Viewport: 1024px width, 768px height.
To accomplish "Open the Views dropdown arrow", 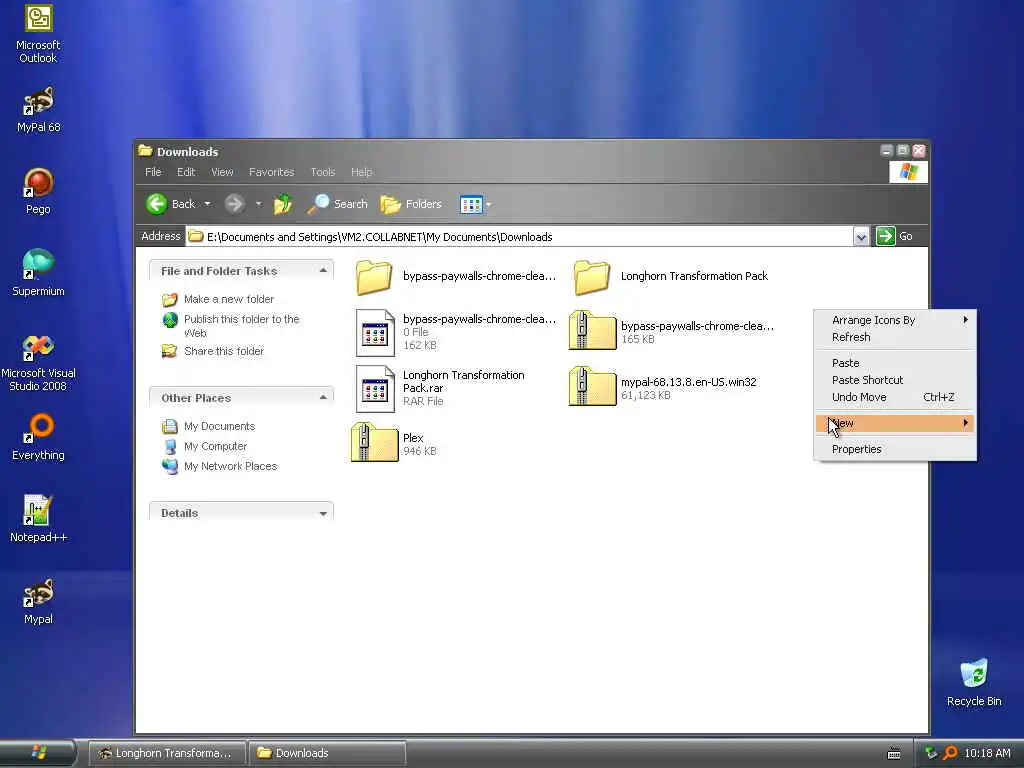I will [x=488, y=204].
